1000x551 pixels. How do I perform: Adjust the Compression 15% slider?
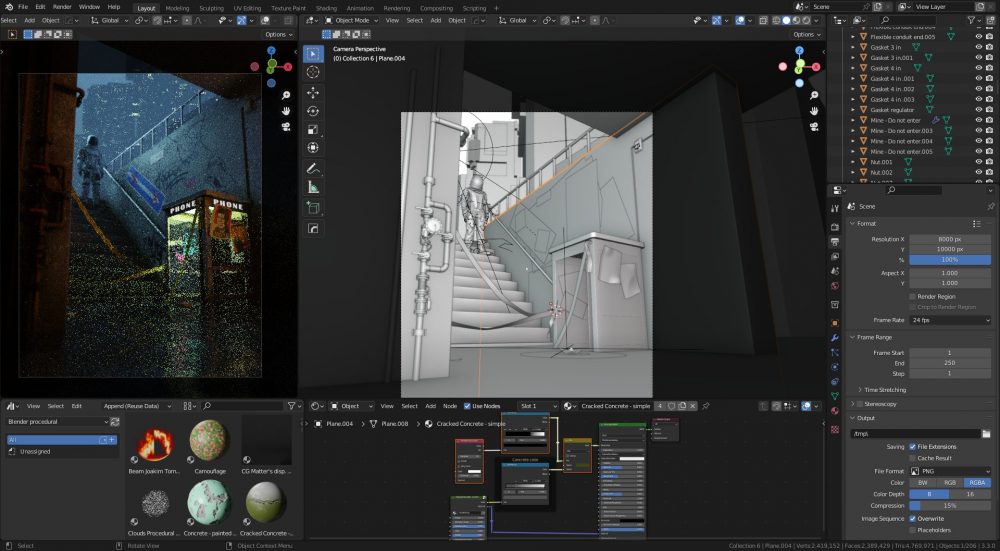[950, 505]
